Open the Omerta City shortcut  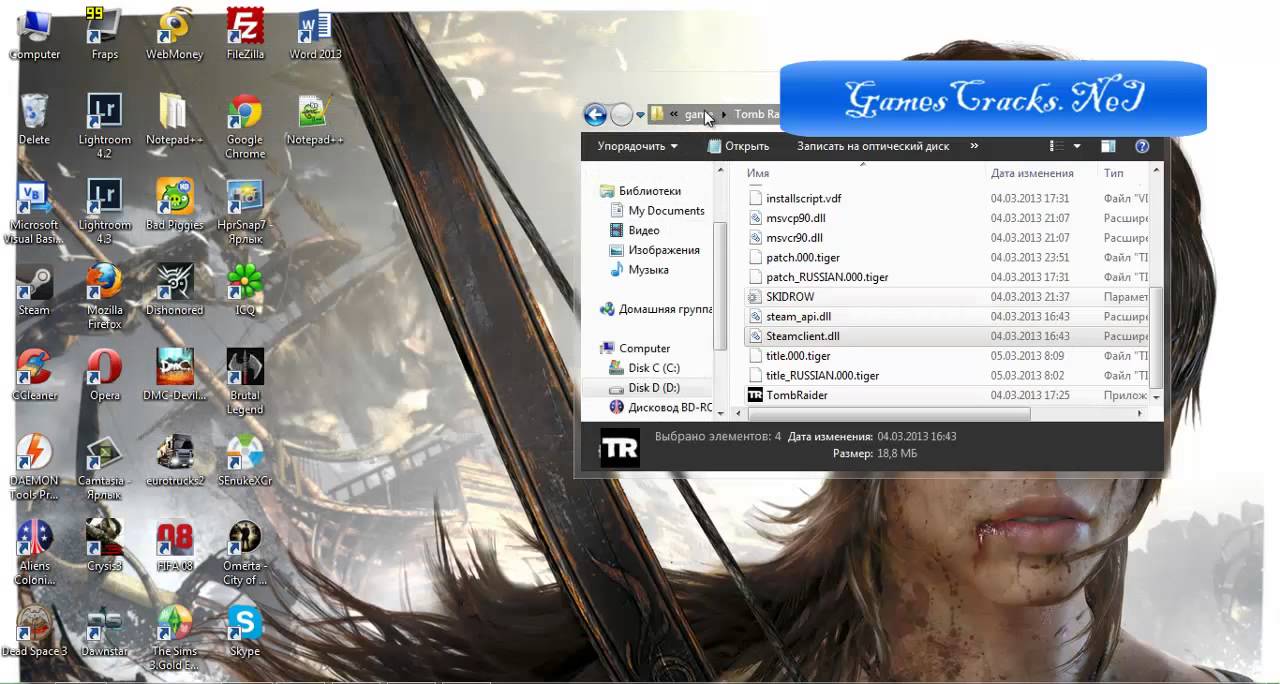tap(245, 553)
